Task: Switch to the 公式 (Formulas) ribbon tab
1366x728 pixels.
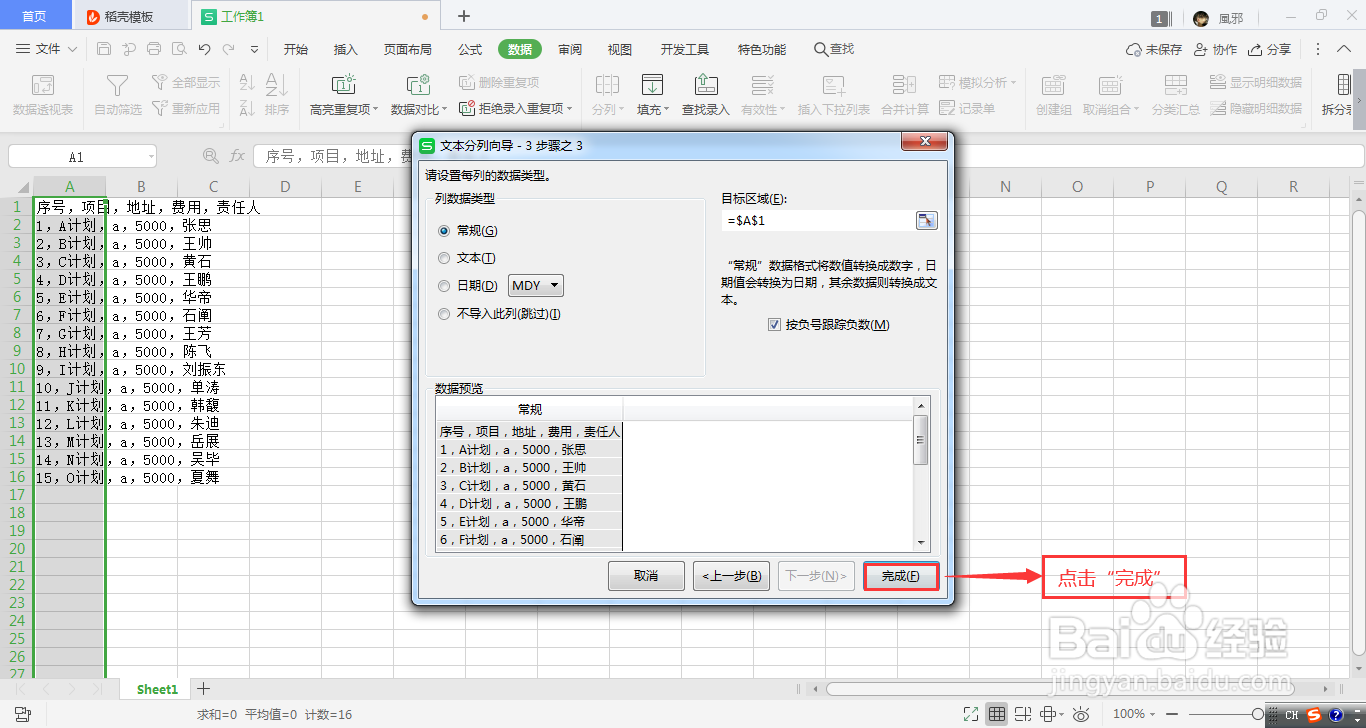Action: point(469,48)
